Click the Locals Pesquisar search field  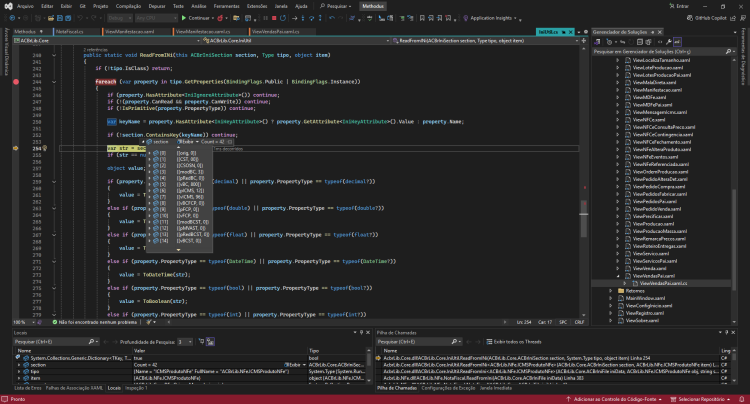pyautogui.click(x=50, y=342)
